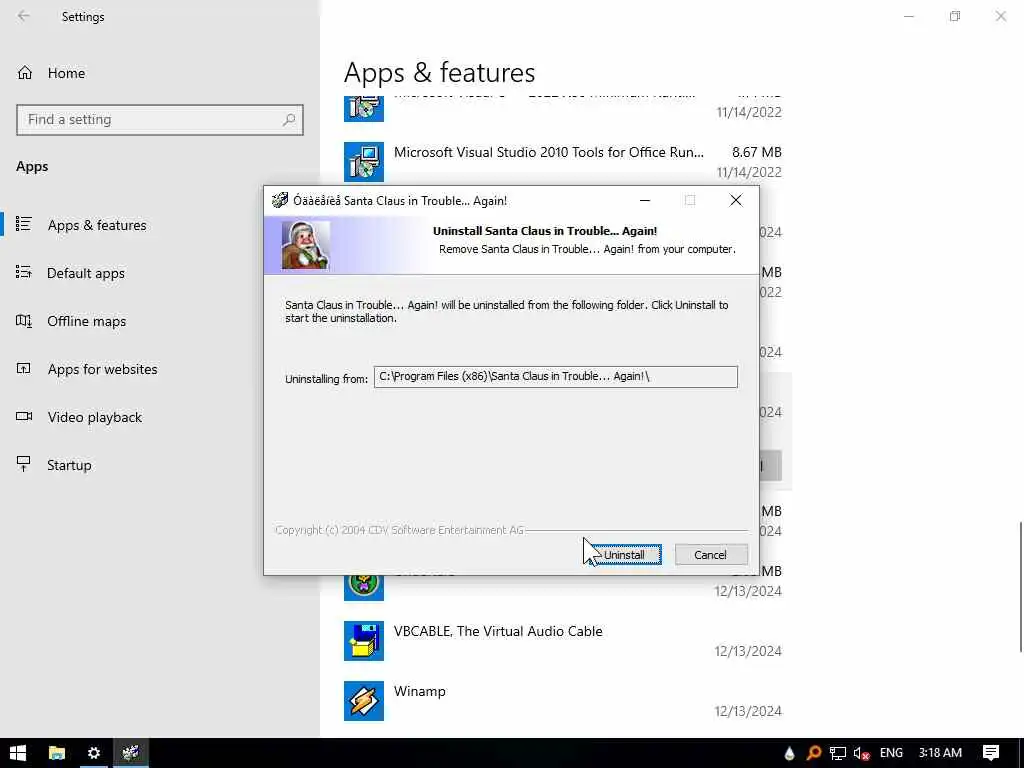Image resolution: width=1024 pixels, height=768 pixels.
Task: Close the uninstaller dialog window
Action: coord(736,200)
